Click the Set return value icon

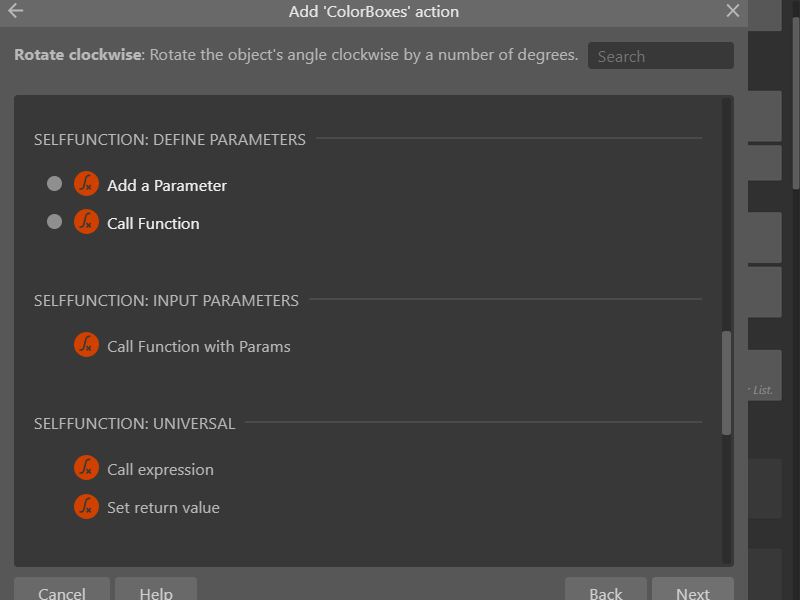pos(86,506)
